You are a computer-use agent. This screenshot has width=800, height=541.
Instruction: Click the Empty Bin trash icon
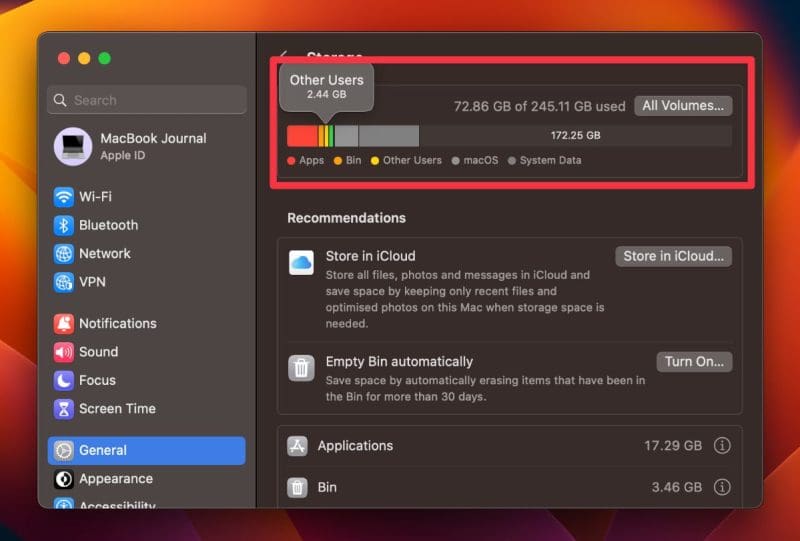(x=301, y=368)
